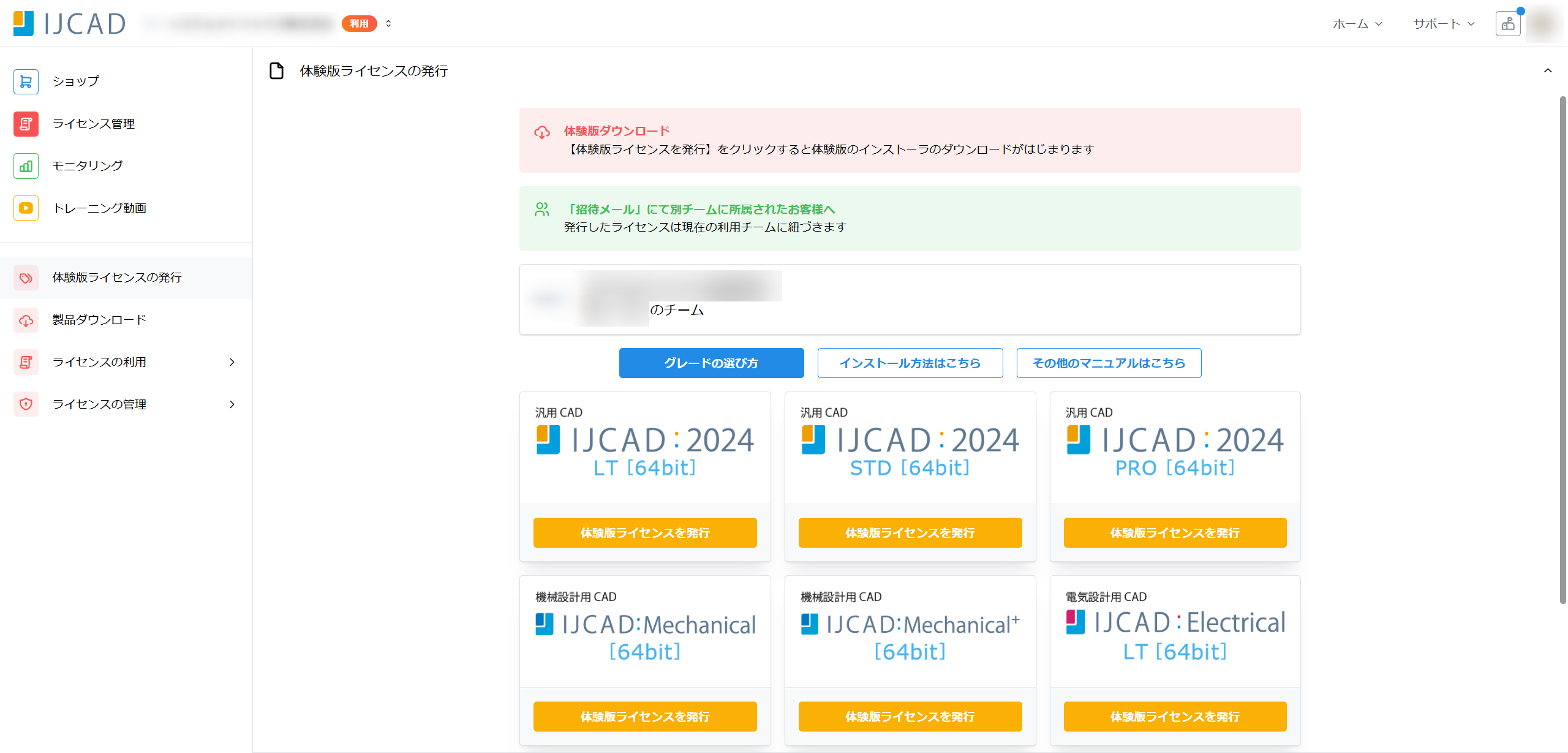The width and height of the screenshot is (1568, 753).
Task: Click the IJCAD Mechanical product logo
Action: tap(645, 637)
